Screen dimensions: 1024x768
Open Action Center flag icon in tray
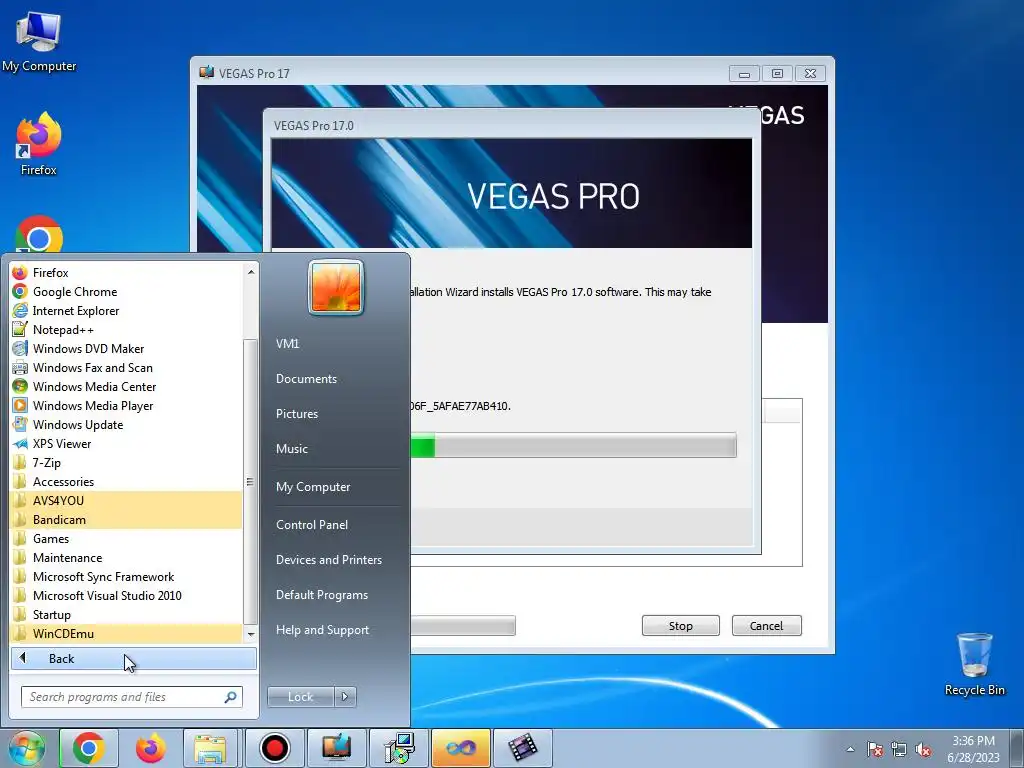tap(874, 749)
